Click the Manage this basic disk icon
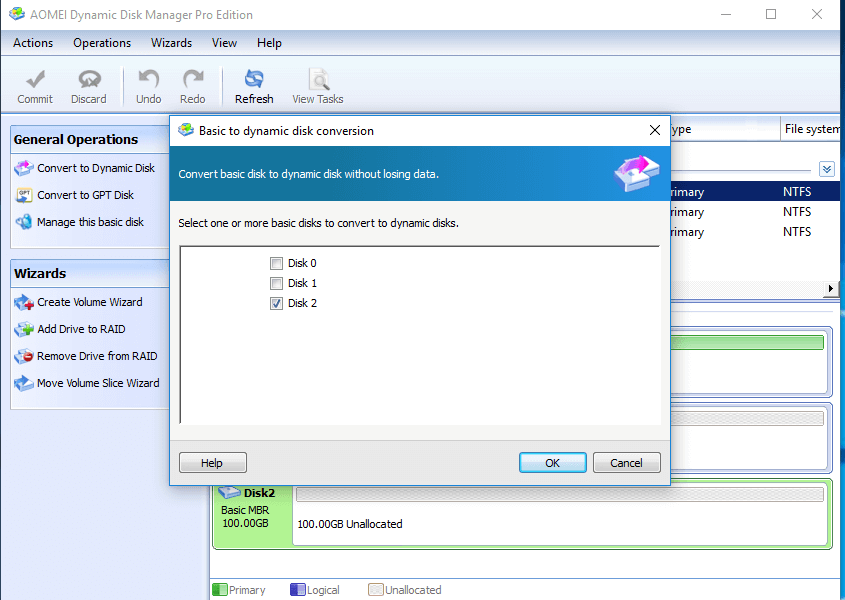This screenshot has width=845, height=600. pyautogui.click(x=24, y=222)
